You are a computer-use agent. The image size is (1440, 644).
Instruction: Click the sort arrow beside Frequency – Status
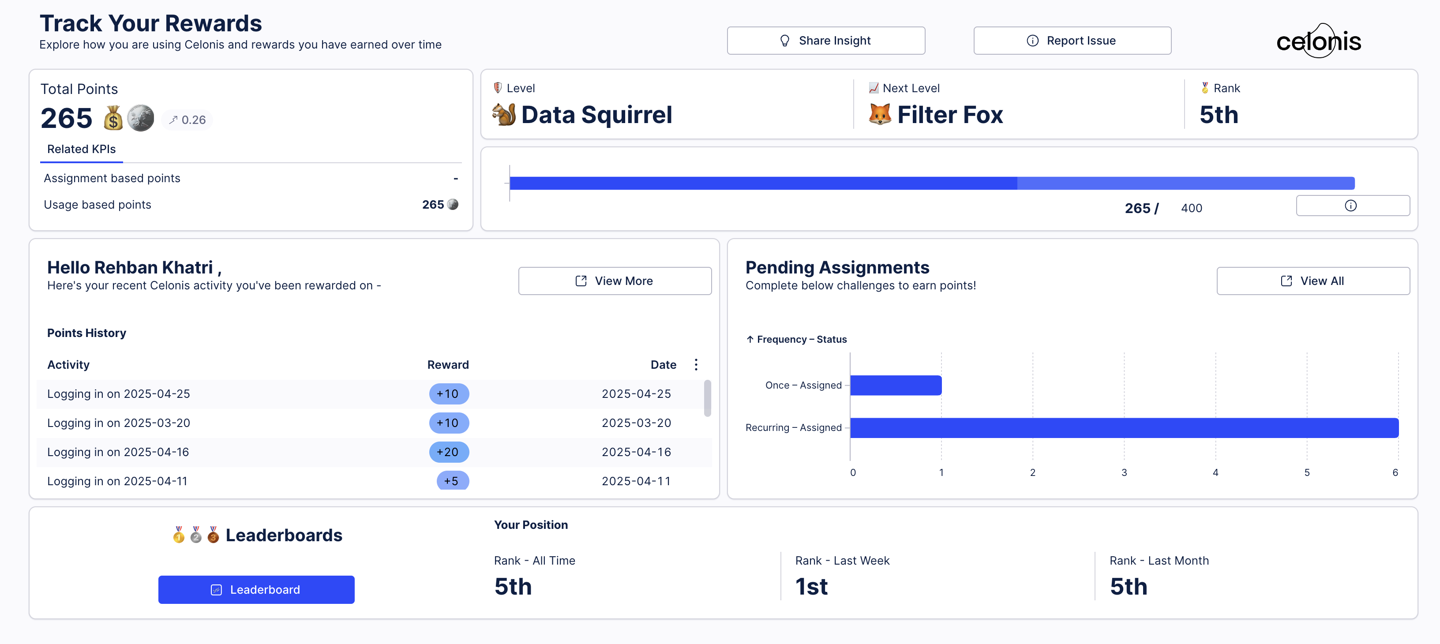[750, 340]
